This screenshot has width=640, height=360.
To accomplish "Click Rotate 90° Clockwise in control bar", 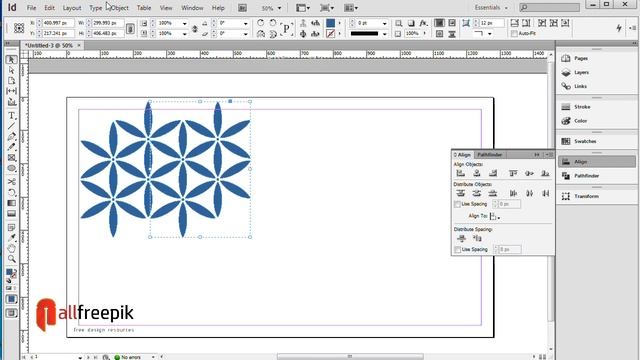I will 261,23.
